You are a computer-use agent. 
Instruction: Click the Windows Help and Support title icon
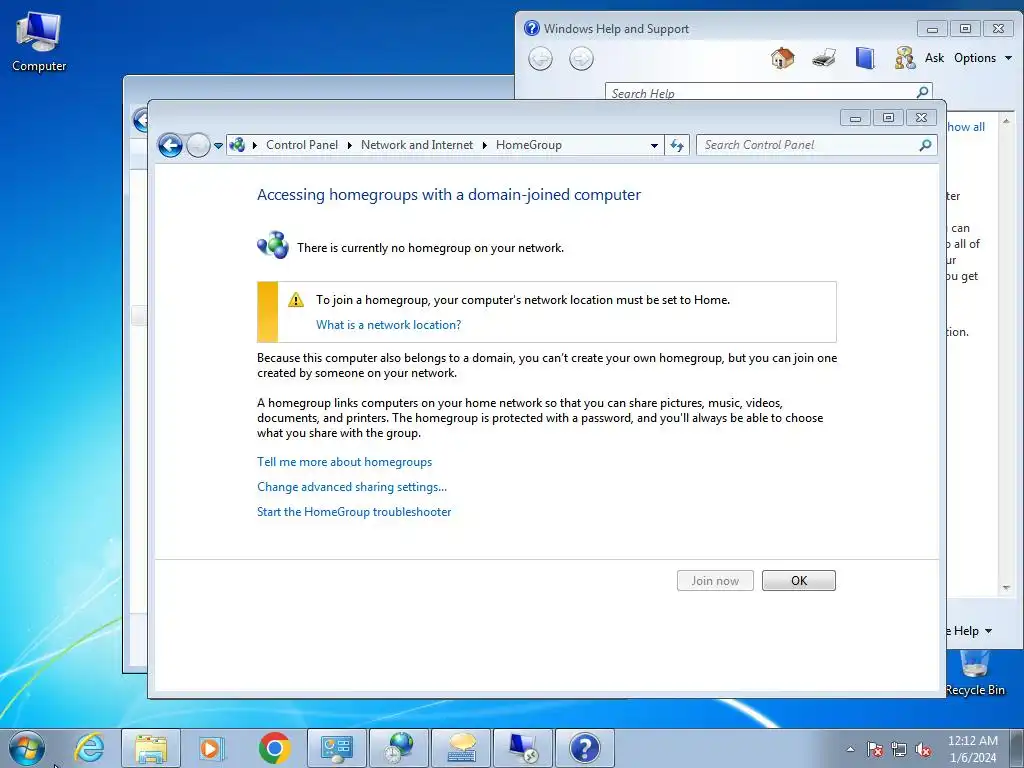[x=532, y=28]
